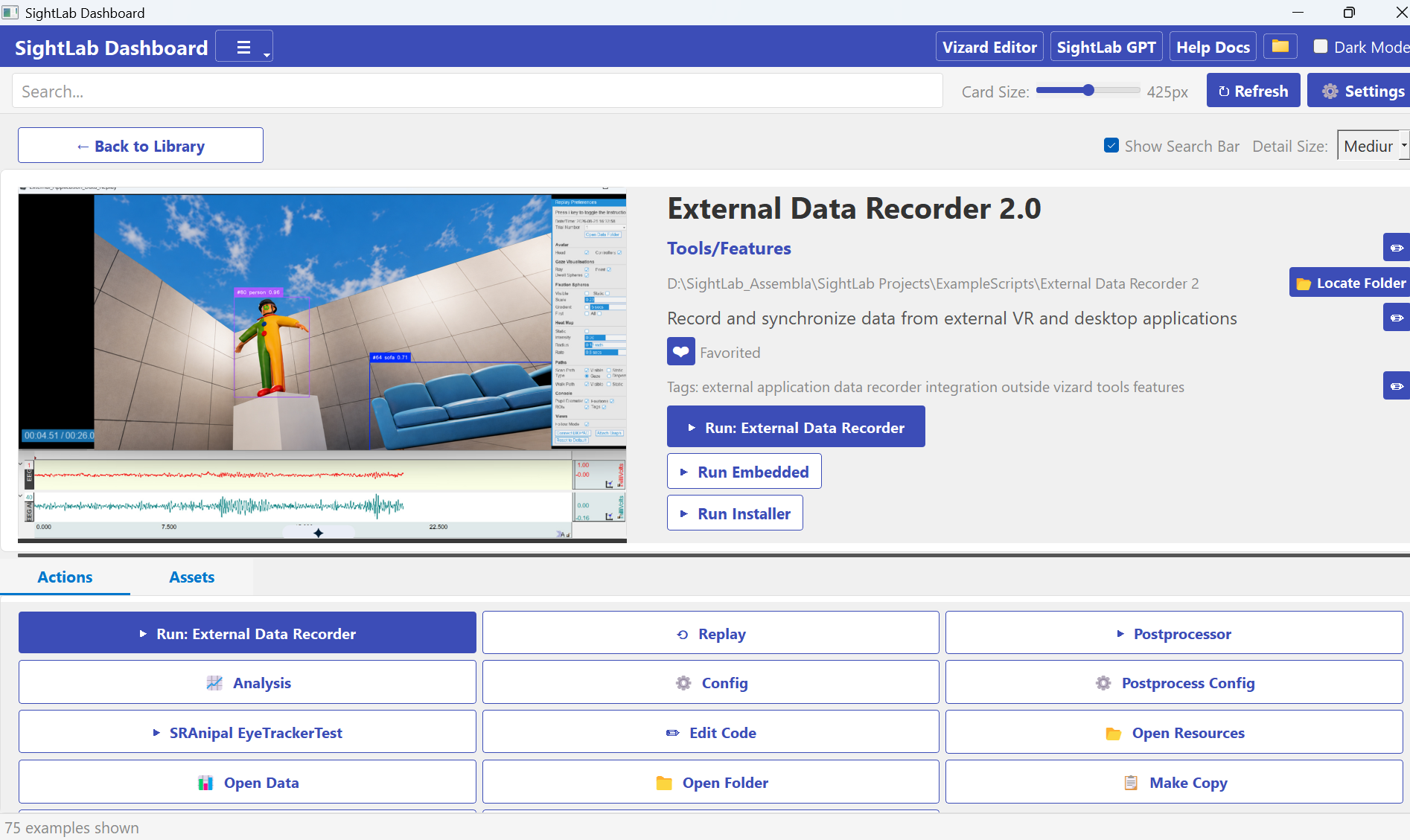The width and height of the screenshot is (1410, 840).
Task: Launch SightLab GPT
Action: pyautogui.click(x=1106, y=47)
